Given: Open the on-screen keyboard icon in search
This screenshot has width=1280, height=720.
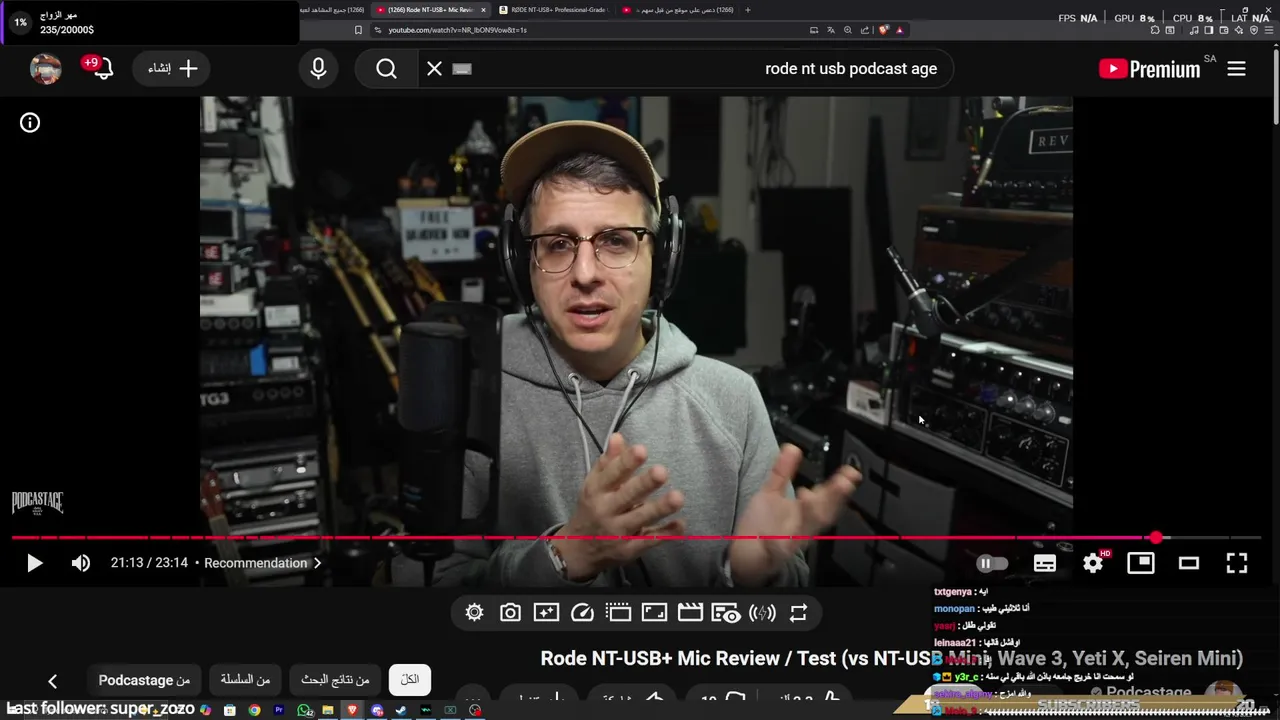Looking at the screenshot, I should click(461, 69).
